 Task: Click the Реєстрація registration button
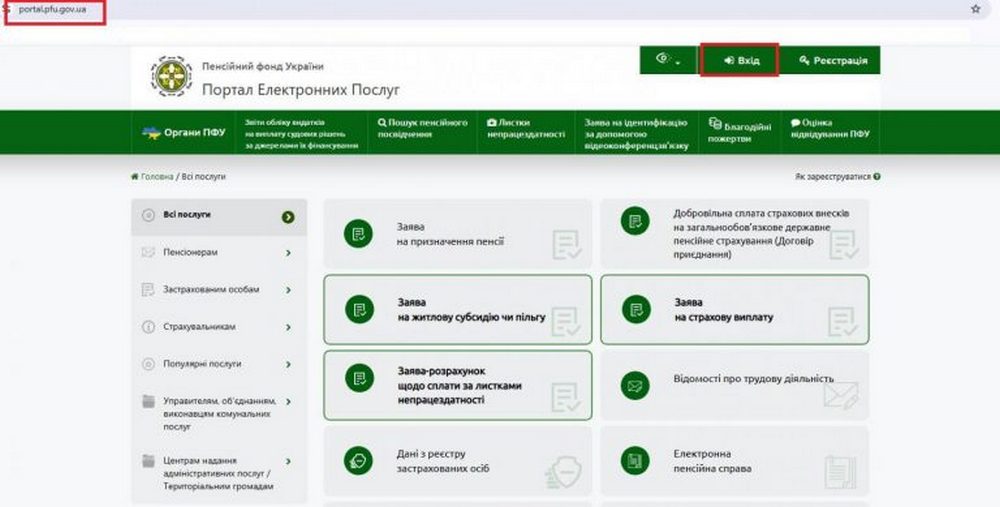tap(832, 61)
